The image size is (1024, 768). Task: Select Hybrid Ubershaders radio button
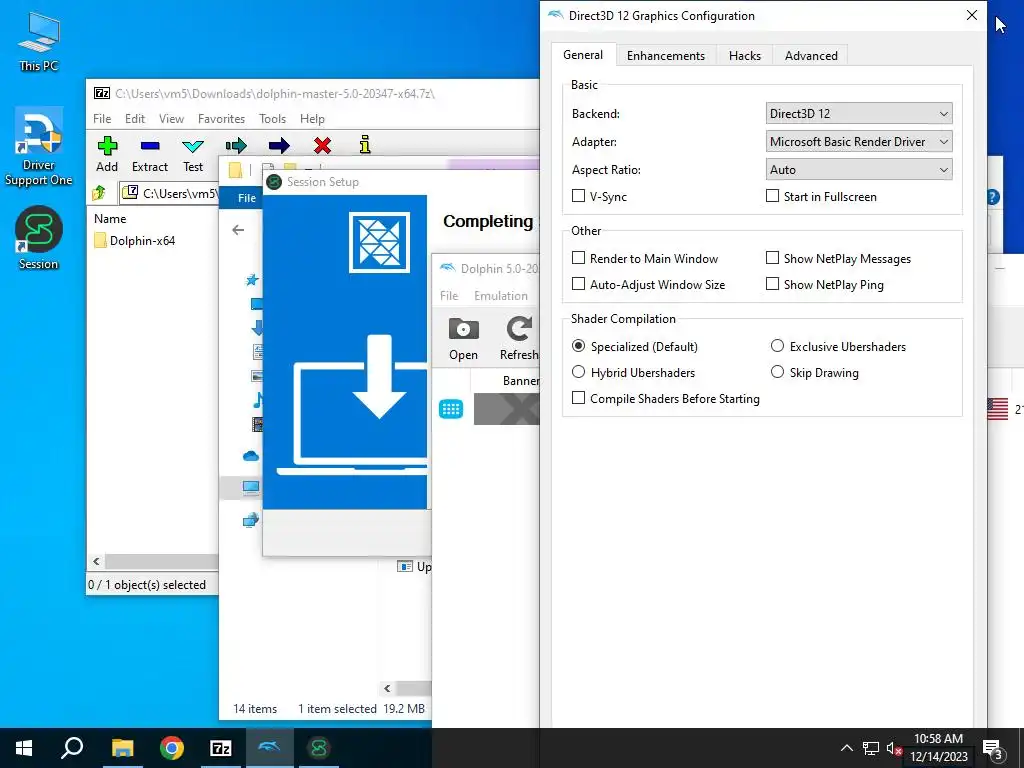(578, 372)
